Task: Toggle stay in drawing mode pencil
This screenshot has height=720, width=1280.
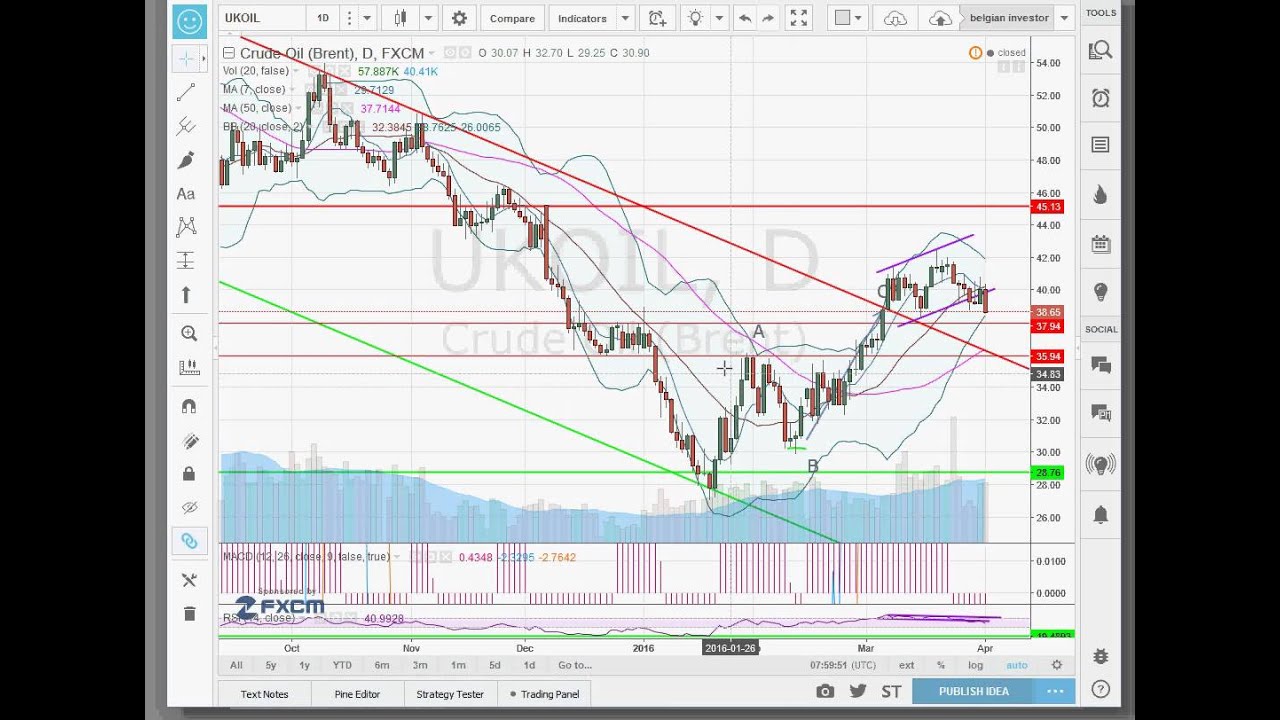Action: click(x=188, y=440)
